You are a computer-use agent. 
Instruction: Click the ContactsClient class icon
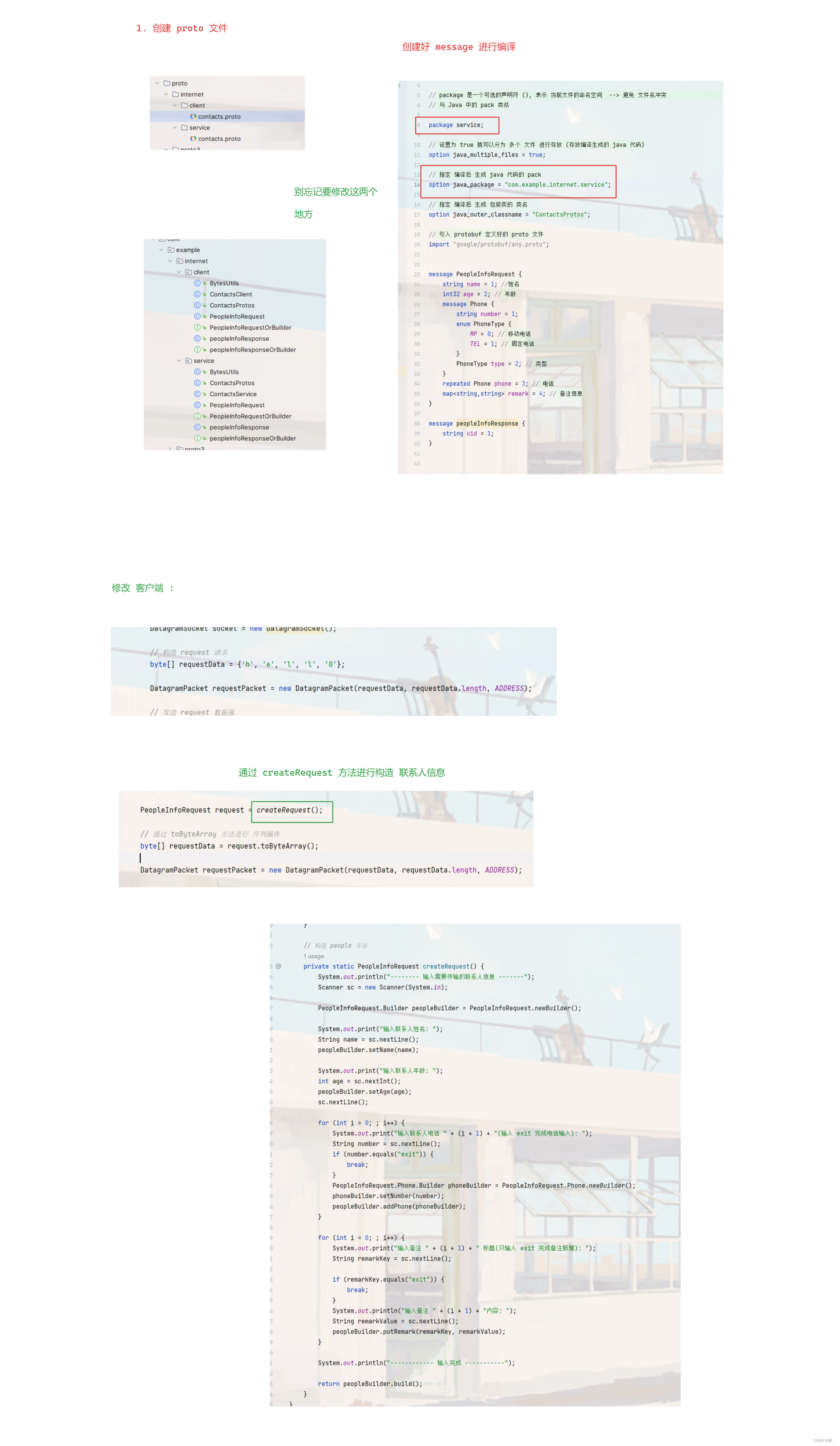click(x=197, y=294)
